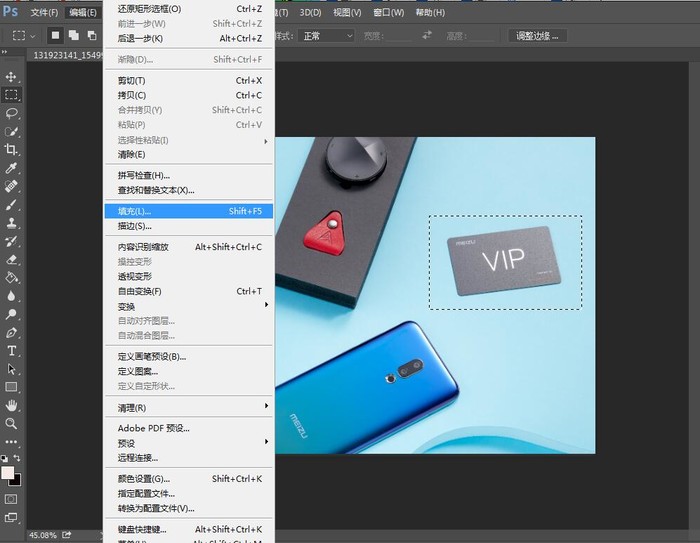The width and height of the screenshot is (700, 543).
Task: Select the Eyedropper tool
Action: 11,168
